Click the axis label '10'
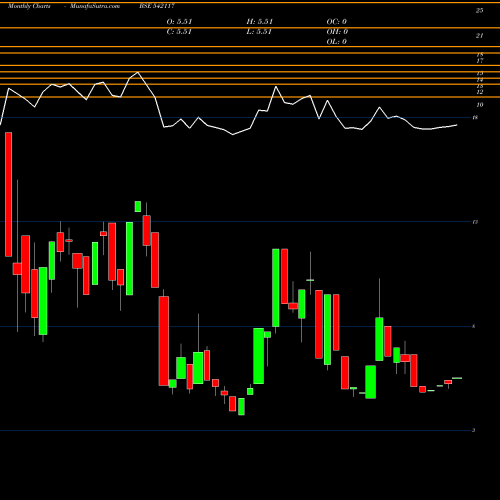 coord(480,105)
